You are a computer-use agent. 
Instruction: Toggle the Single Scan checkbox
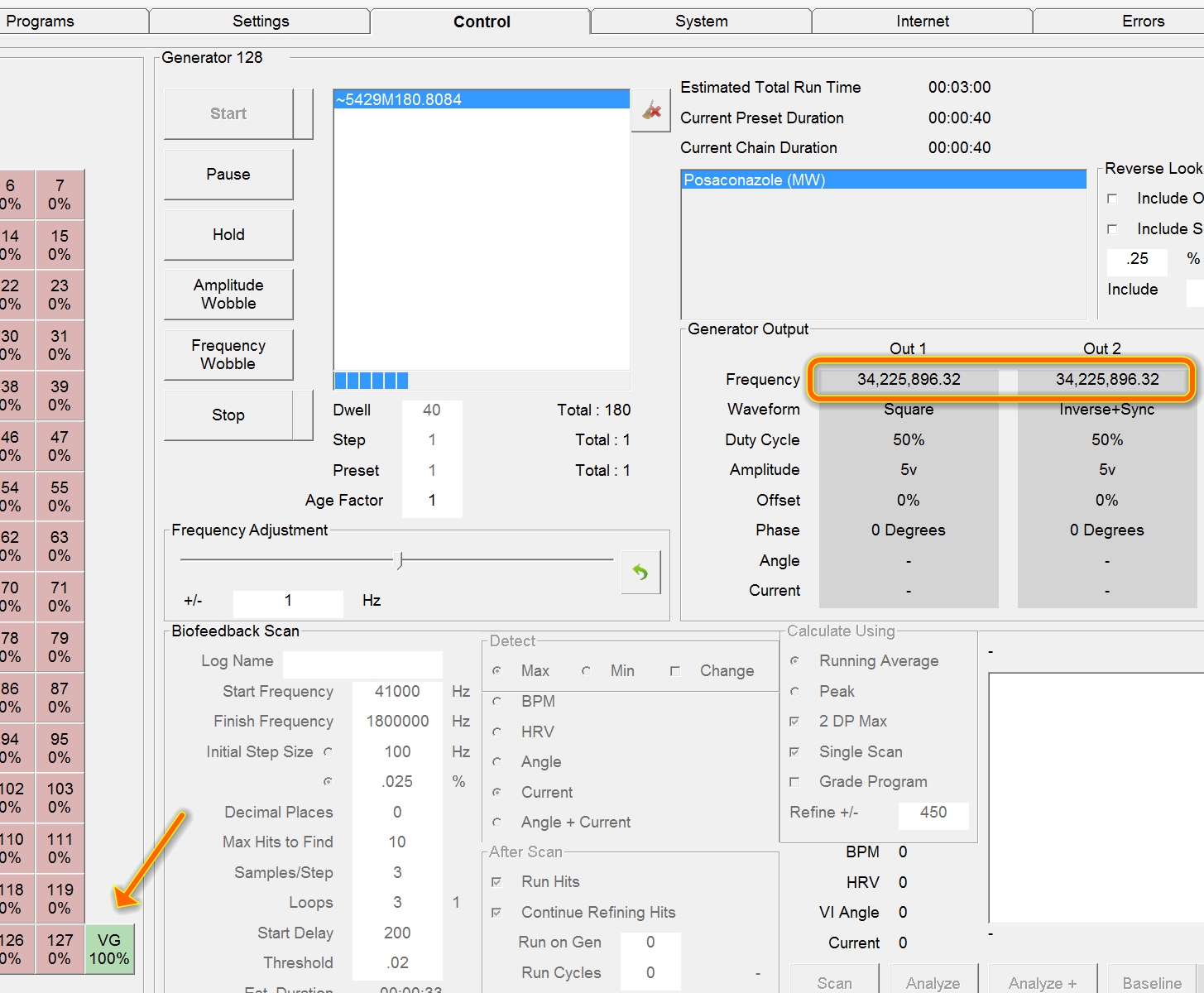click(794, 752)
